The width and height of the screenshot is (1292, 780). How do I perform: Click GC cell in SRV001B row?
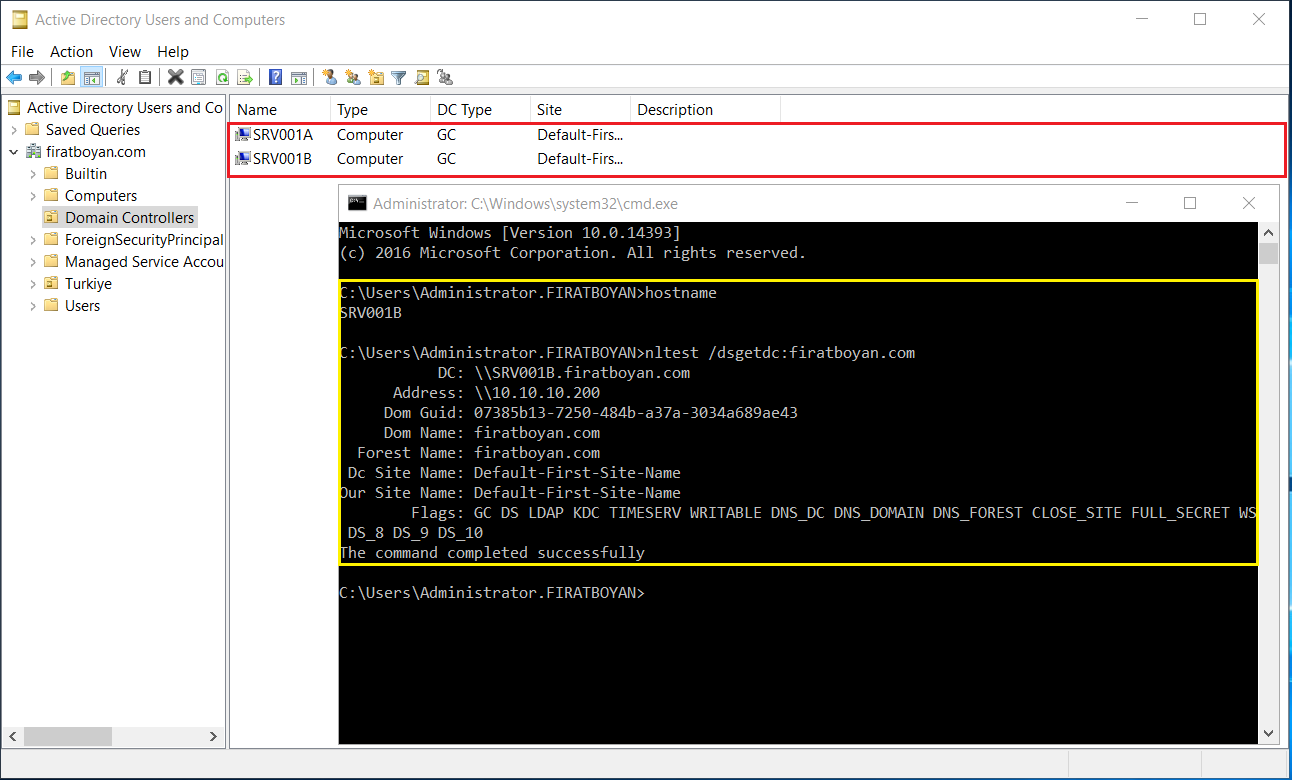tap(446, 159)
